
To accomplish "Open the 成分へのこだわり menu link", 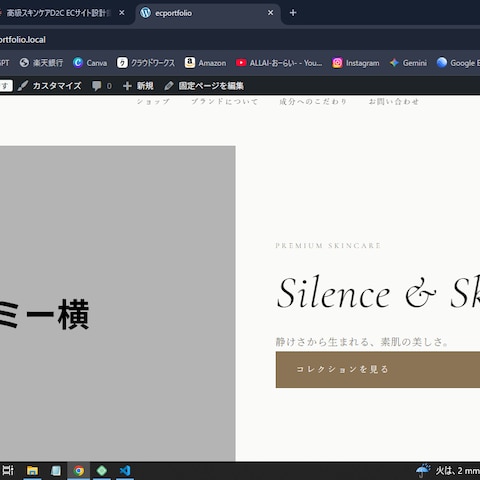I will (313, 101).
